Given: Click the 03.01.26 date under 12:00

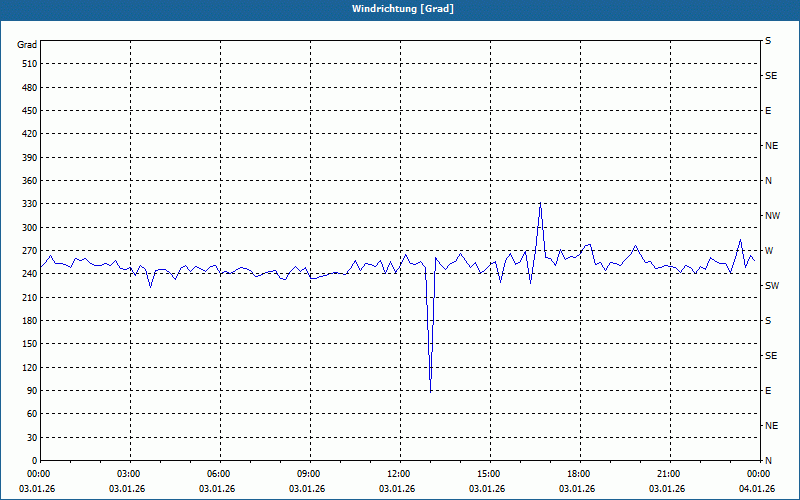Looking at the screenshot, I should (x=397, y=489).
